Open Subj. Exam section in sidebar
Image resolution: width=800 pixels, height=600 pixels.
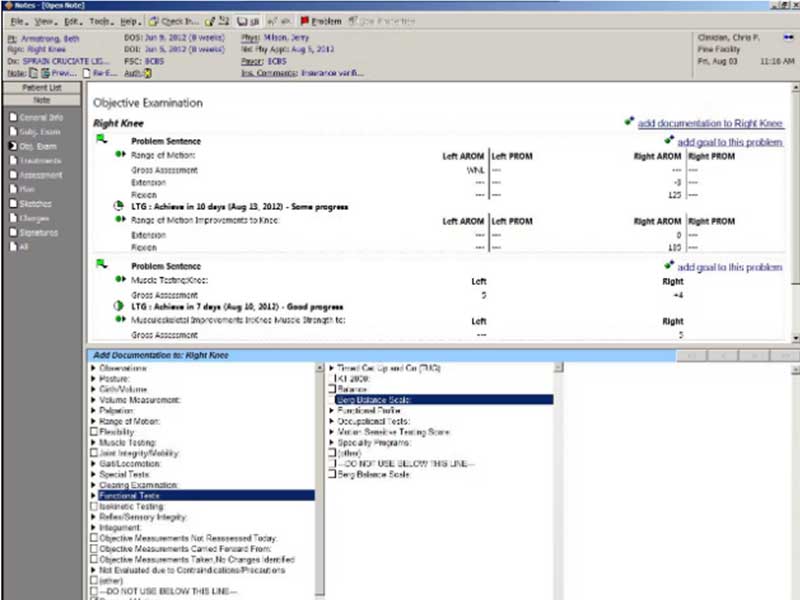click(40, 132)
